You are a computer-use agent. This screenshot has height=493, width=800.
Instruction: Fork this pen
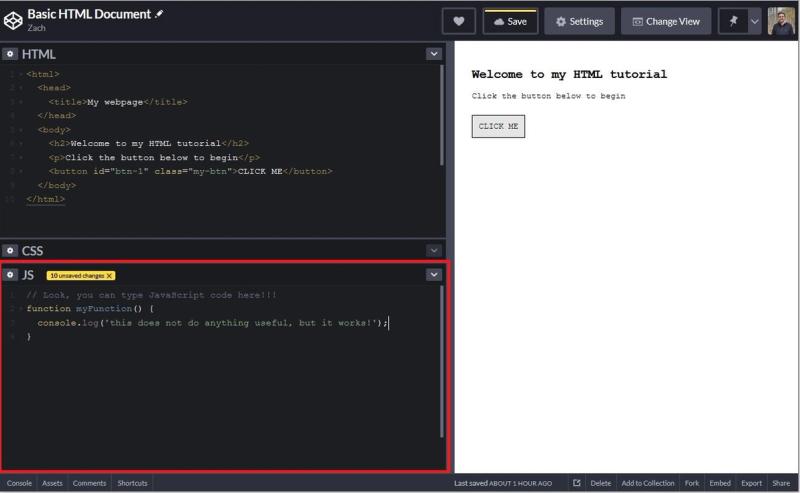pos(692,483)
